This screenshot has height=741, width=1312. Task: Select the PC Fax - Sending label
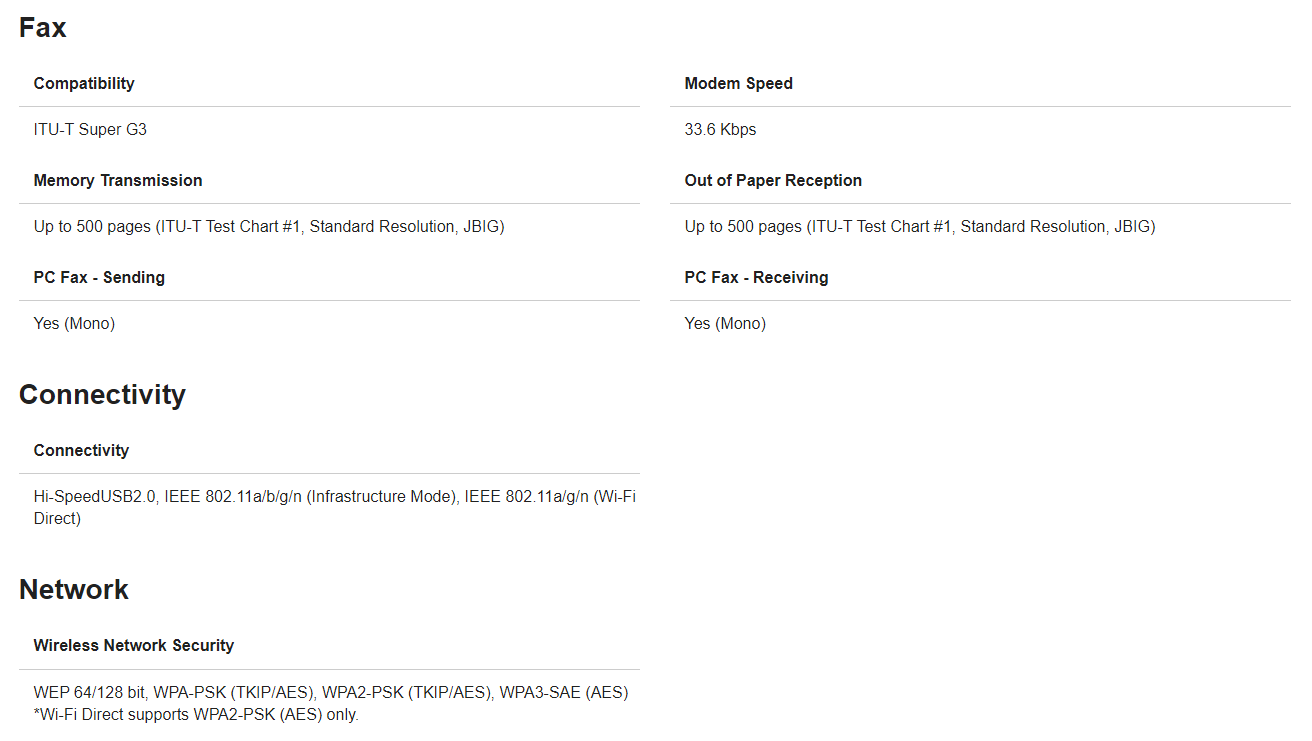[x=99, y=278]
